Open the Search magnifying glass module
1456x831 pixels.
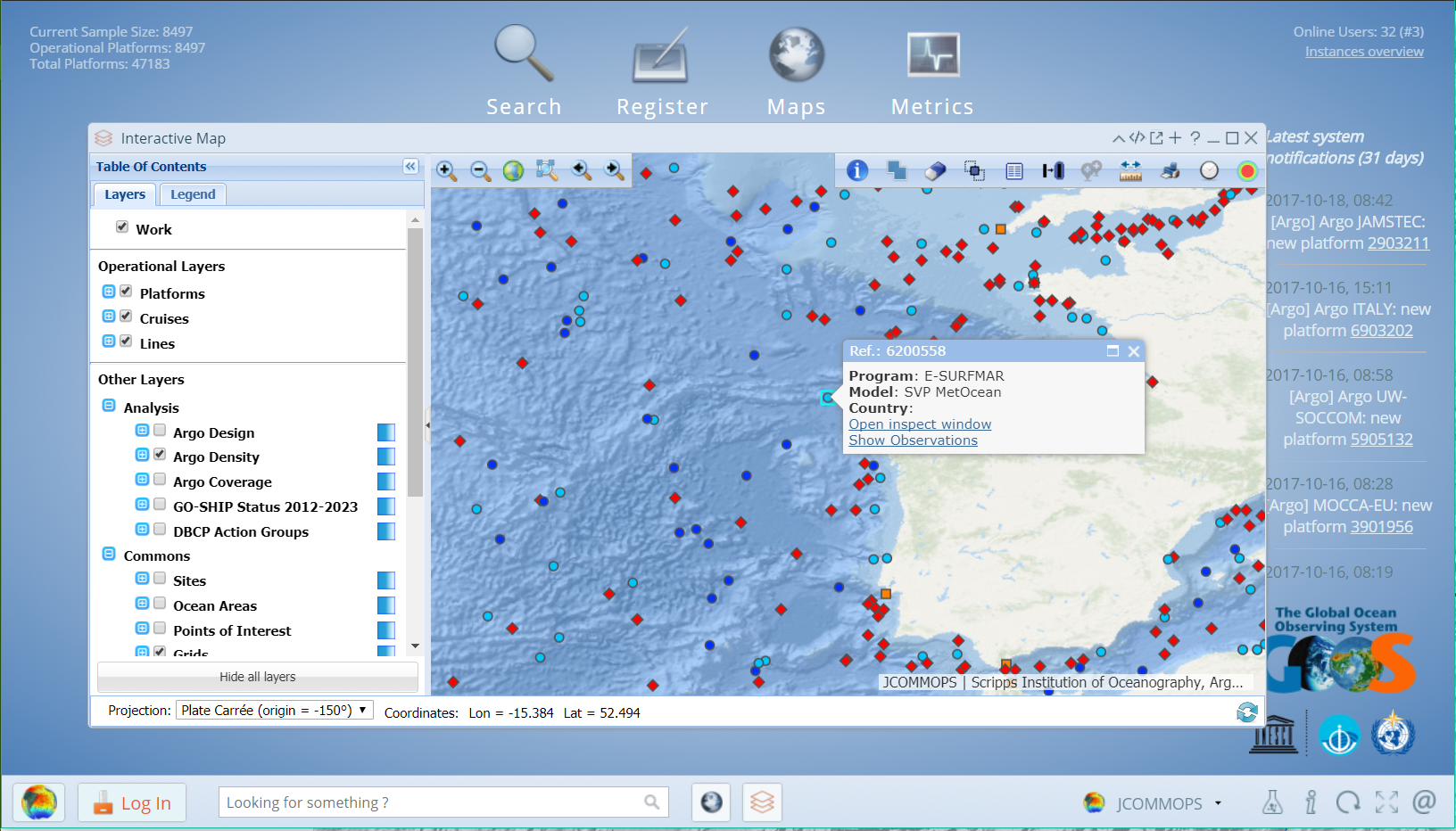coord(524,71)
